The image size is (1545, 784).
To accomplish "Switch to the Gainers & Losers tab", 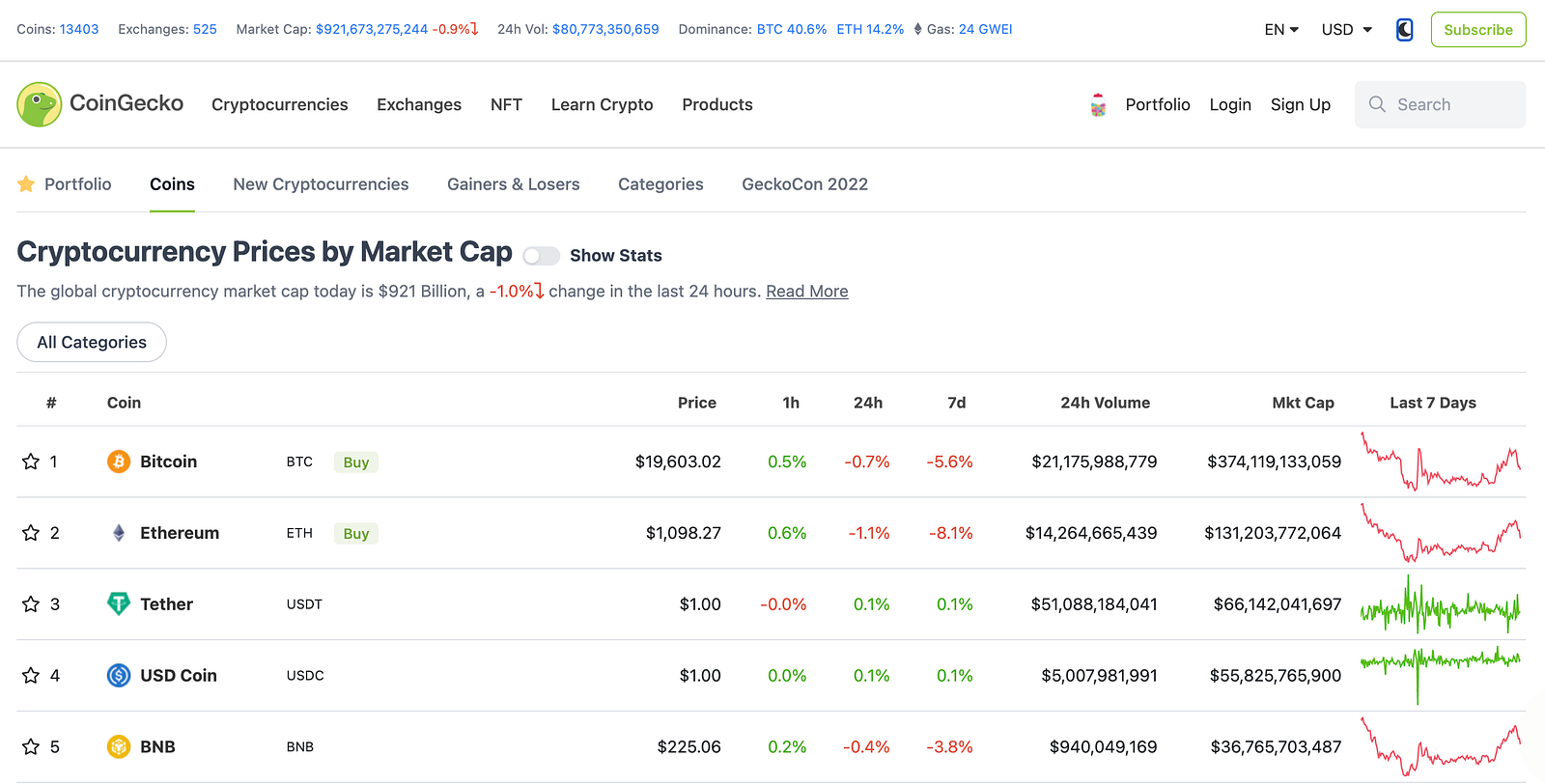I will [513, 184].
